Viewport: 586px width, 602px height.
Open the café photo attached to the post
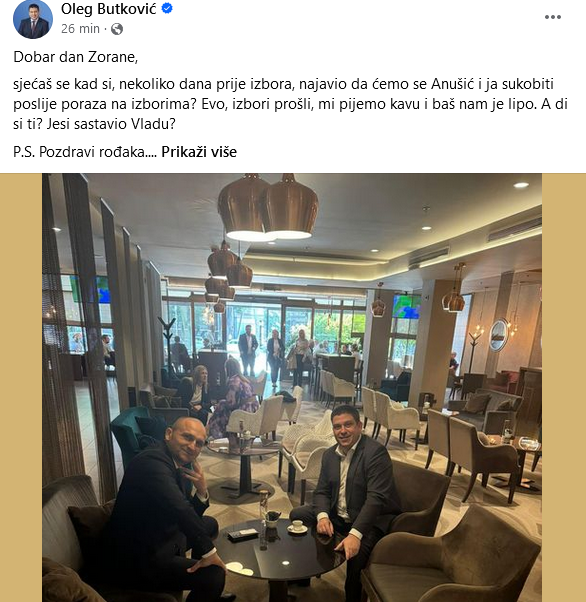[292, 387]
